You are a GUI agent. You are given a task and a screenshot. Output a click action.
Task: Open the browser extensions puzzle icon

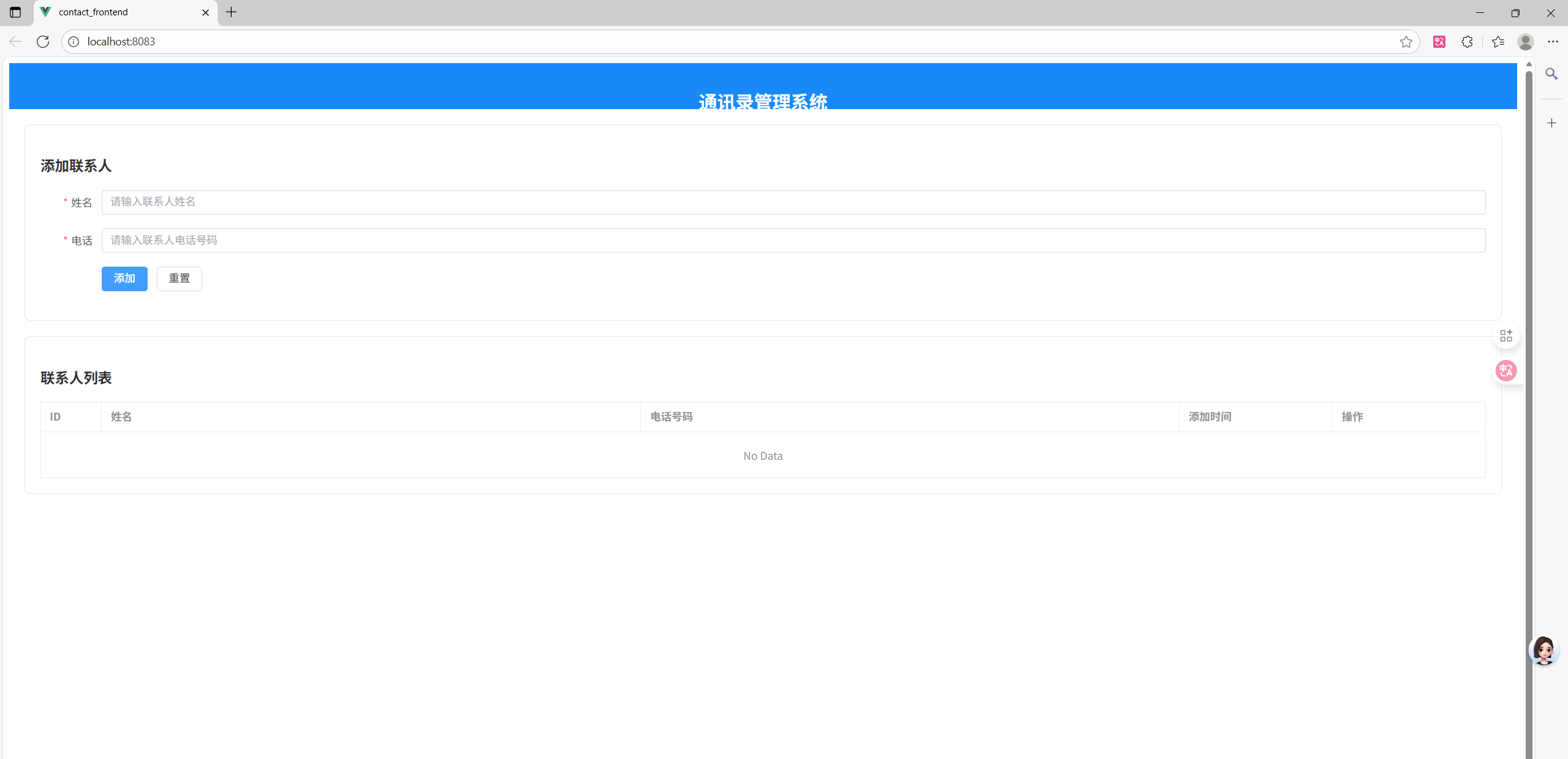tap(1467, 42)
